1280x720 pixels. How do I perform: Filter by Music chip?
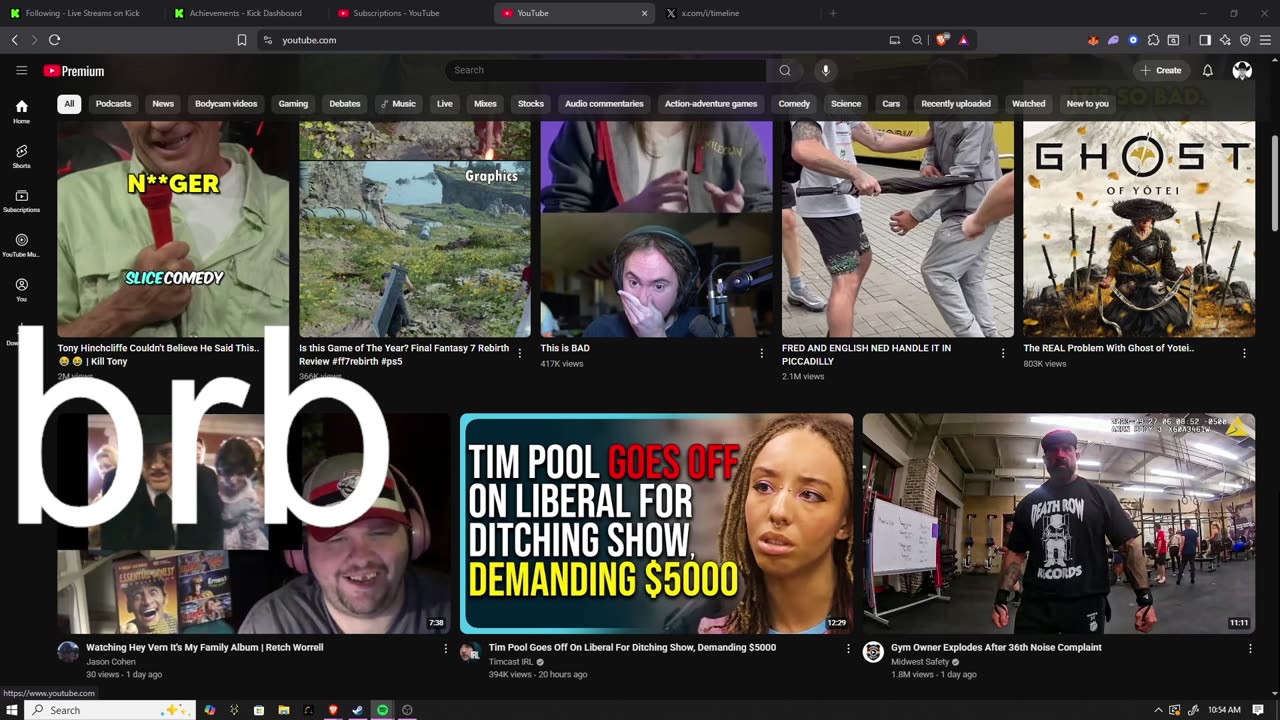coord(398,104)
